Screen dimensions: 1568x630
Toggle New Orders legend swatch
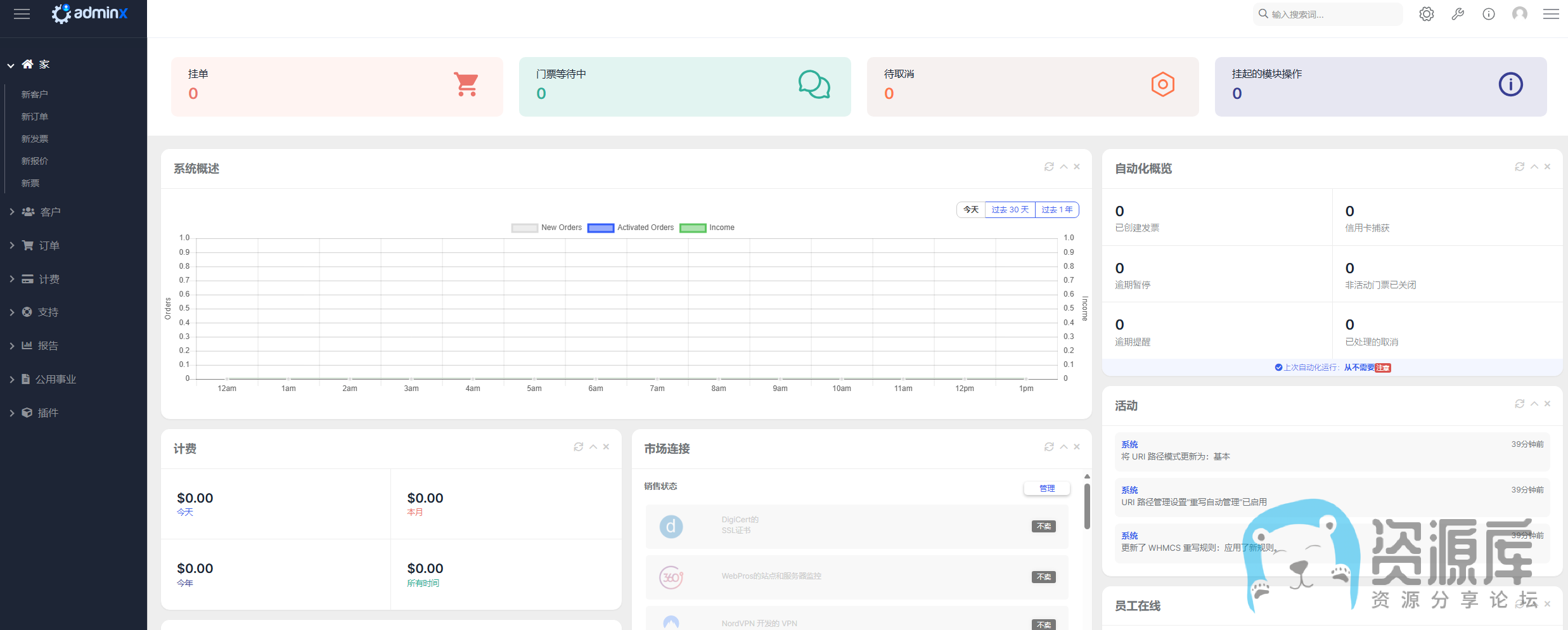[x=525, y=228]
